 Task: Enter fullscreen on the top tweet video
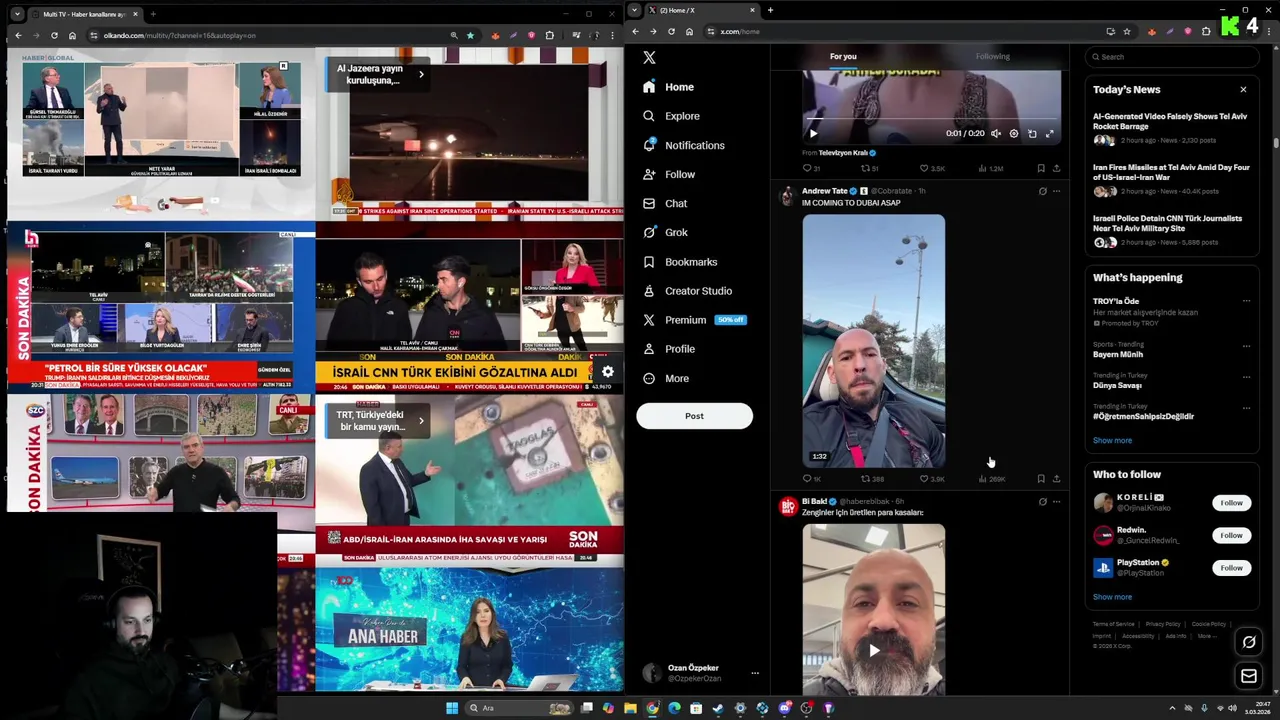tap(1049, 133)
